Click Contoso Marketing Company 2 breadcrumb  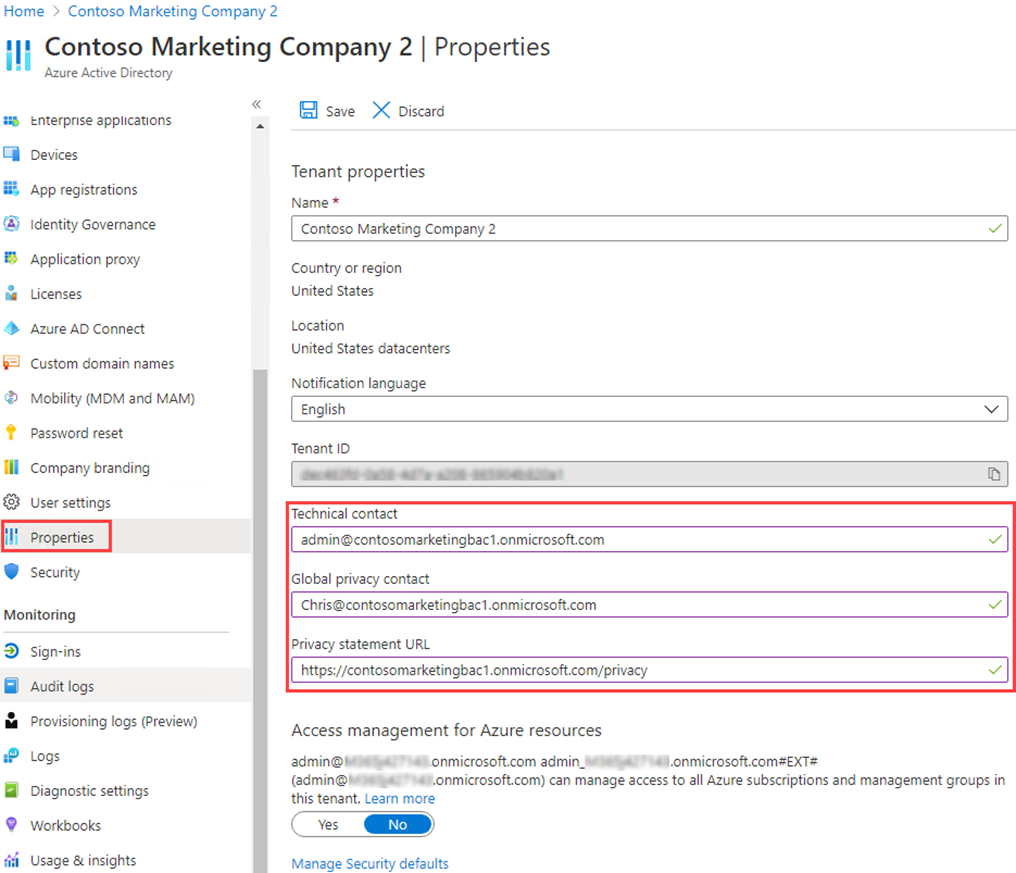tap(172, 11)
